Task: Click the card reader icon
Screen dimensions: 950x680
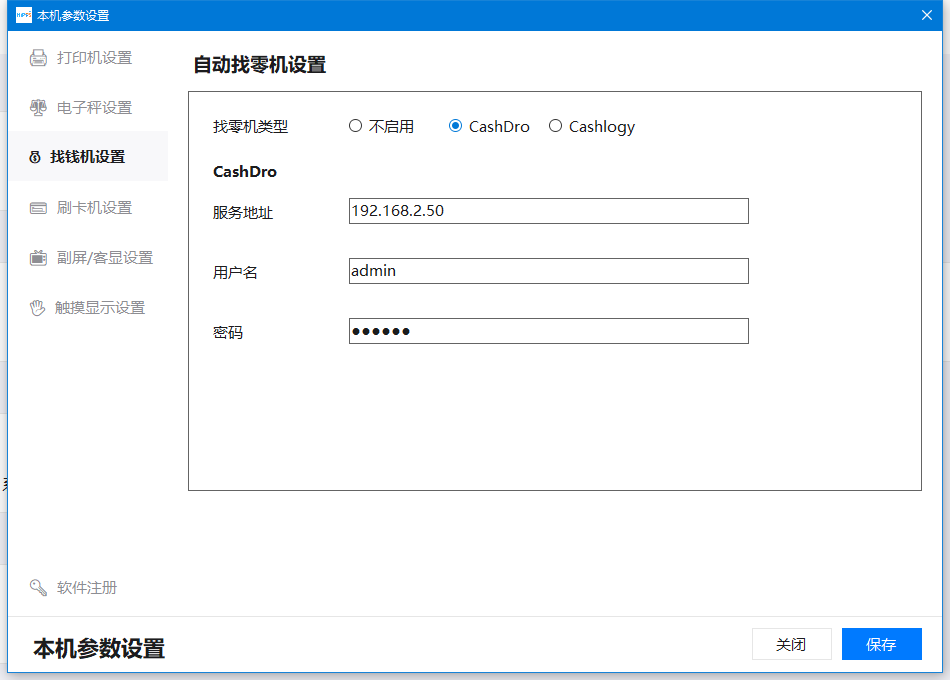Action: tap(38, 208)
